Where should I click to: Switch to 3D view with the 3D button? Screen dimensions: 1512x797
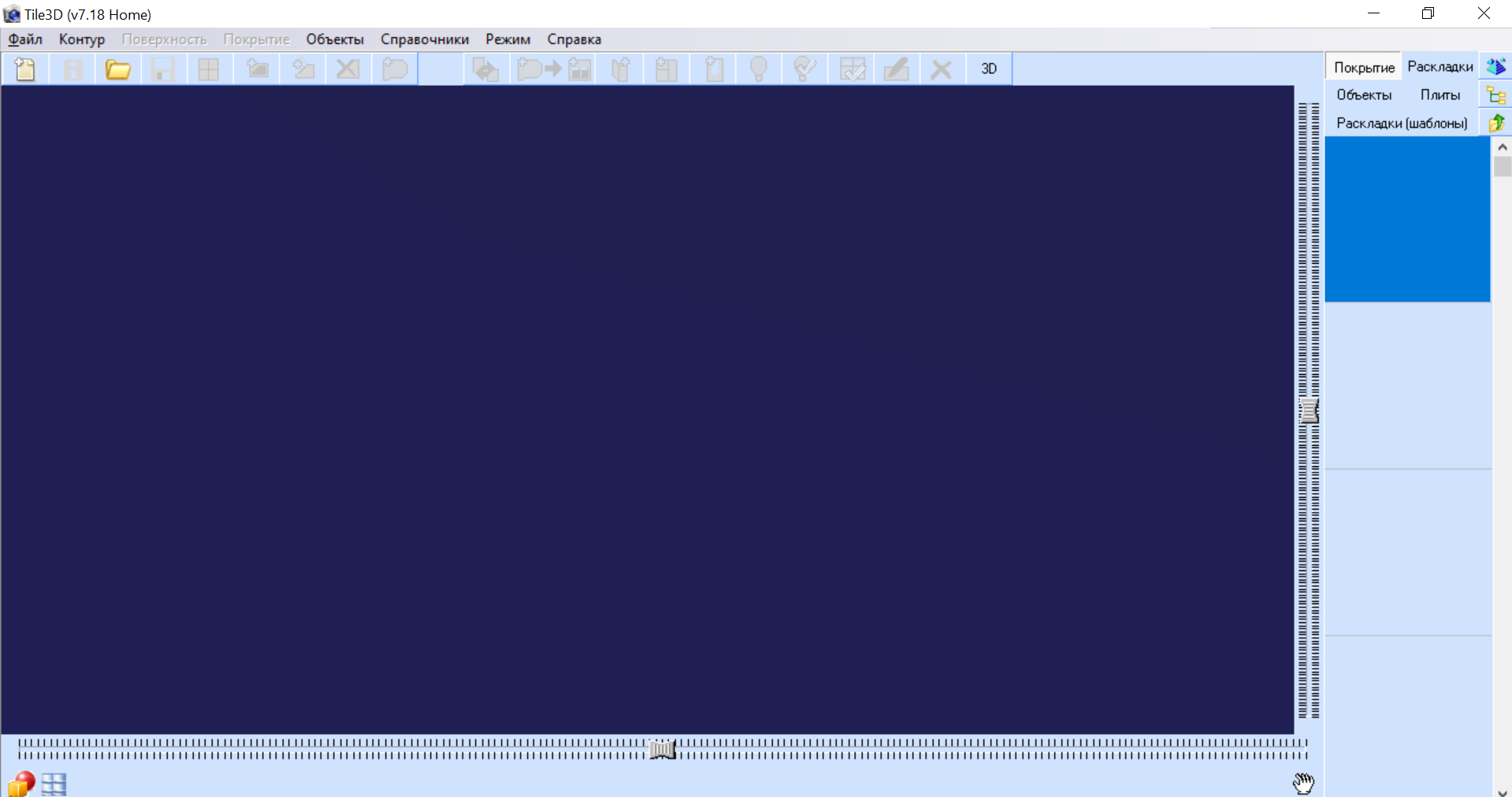(989, 69)
